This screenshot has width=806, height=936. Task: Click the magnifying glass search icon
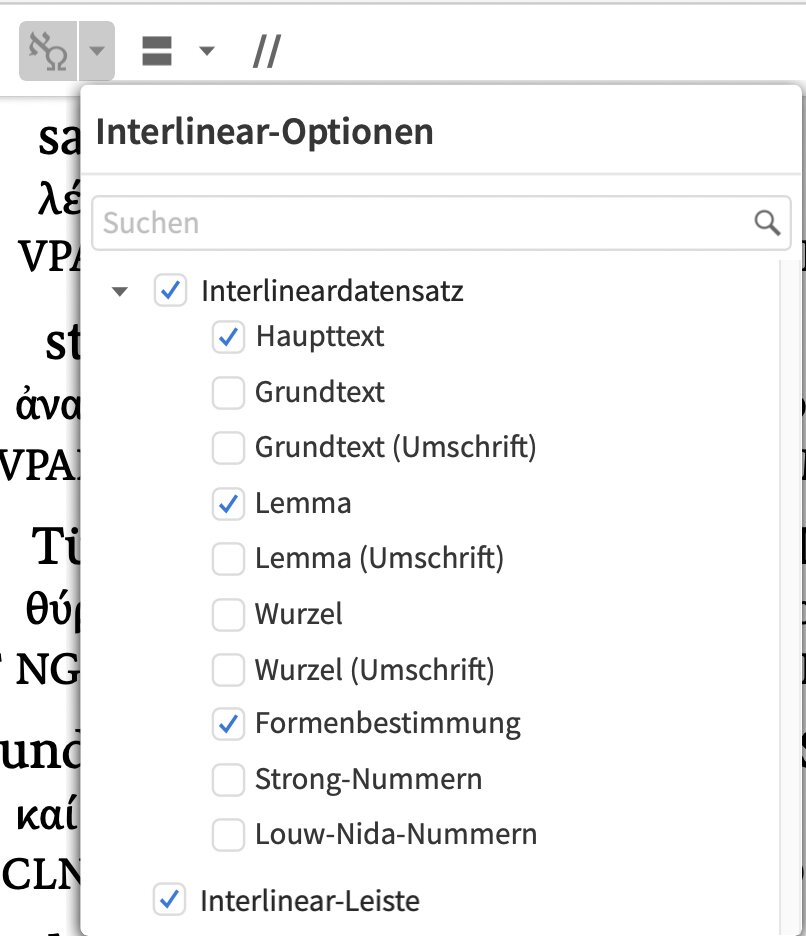coord(767,223)
